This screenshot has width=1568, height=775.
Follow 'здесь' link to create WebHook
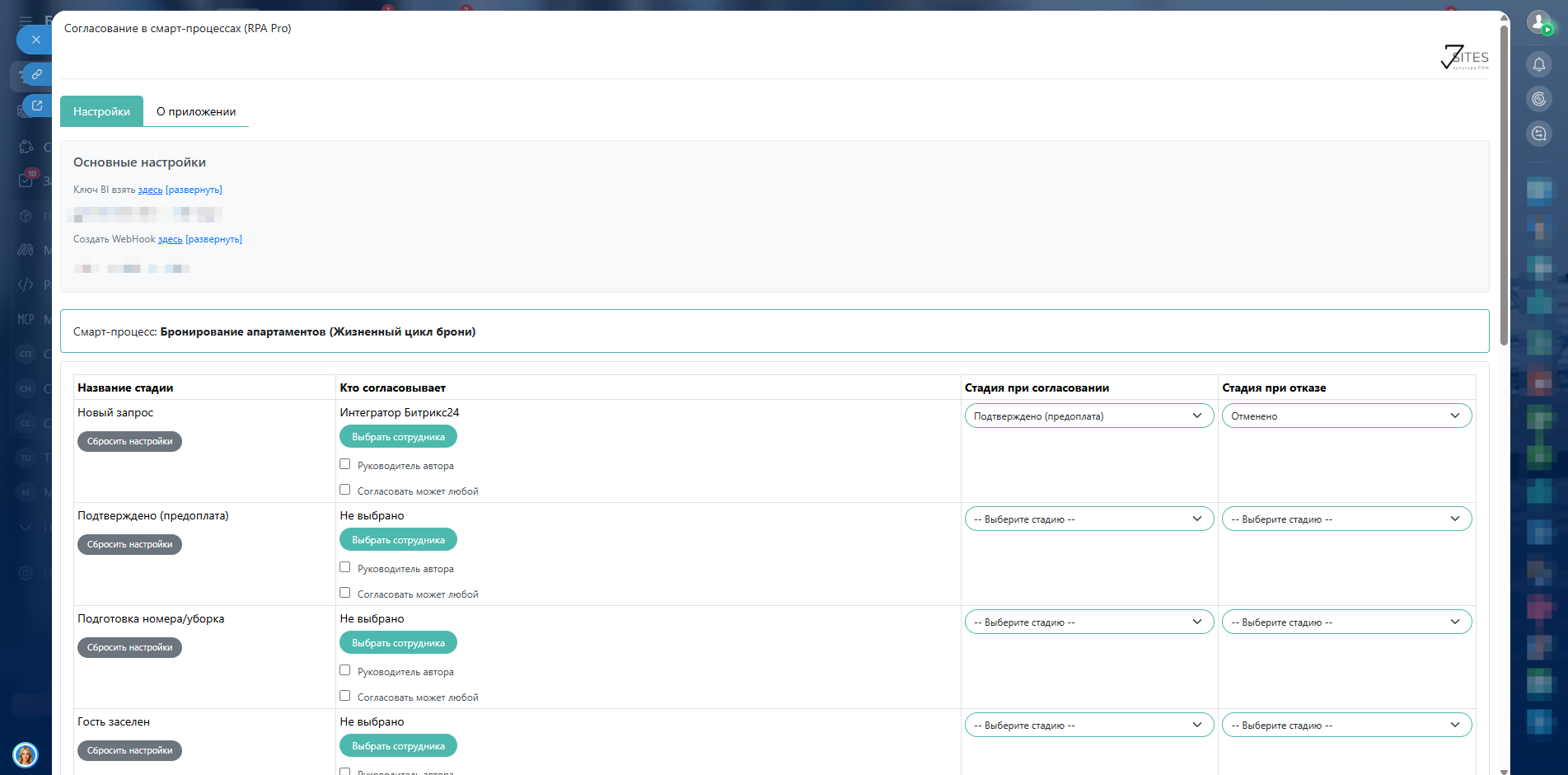170,239
